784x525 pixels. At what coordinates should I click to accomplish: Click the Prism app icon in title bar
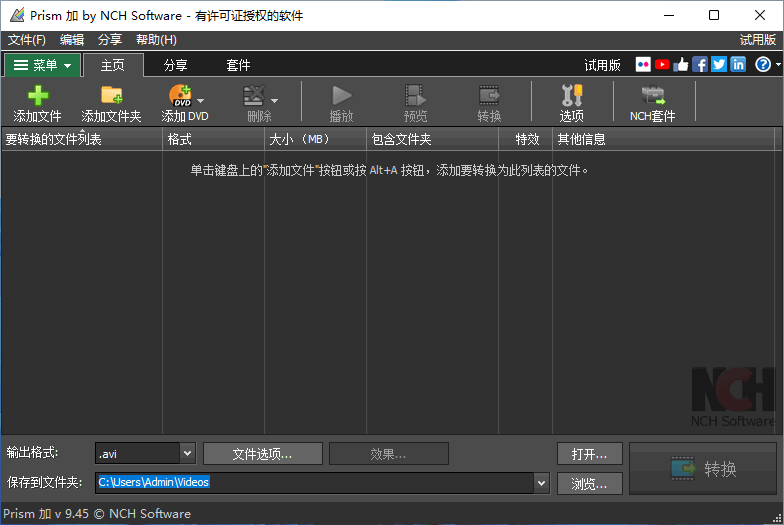(17, 16)
